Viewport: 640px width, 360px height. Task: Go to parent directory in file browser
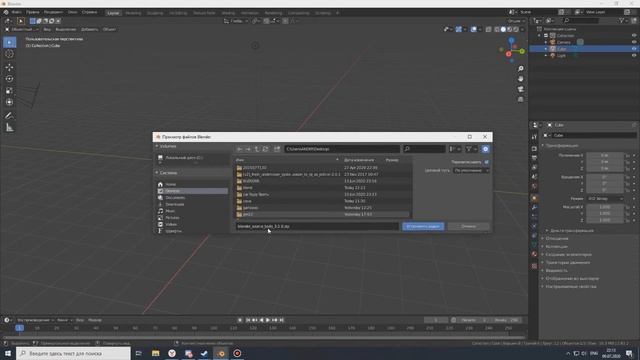[x=257, y=149]
